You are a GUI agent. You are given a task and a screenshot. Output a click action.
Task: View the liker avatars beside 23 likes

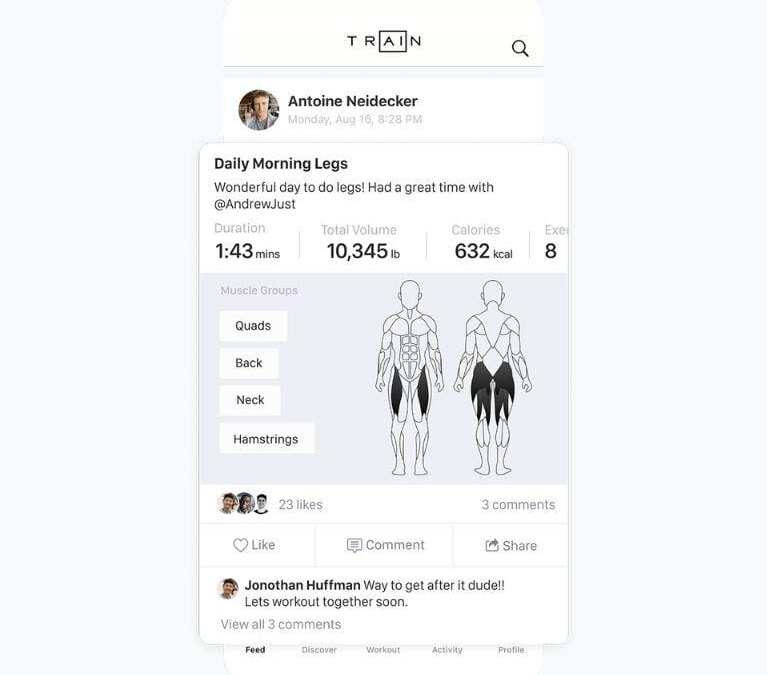[244, 504]
